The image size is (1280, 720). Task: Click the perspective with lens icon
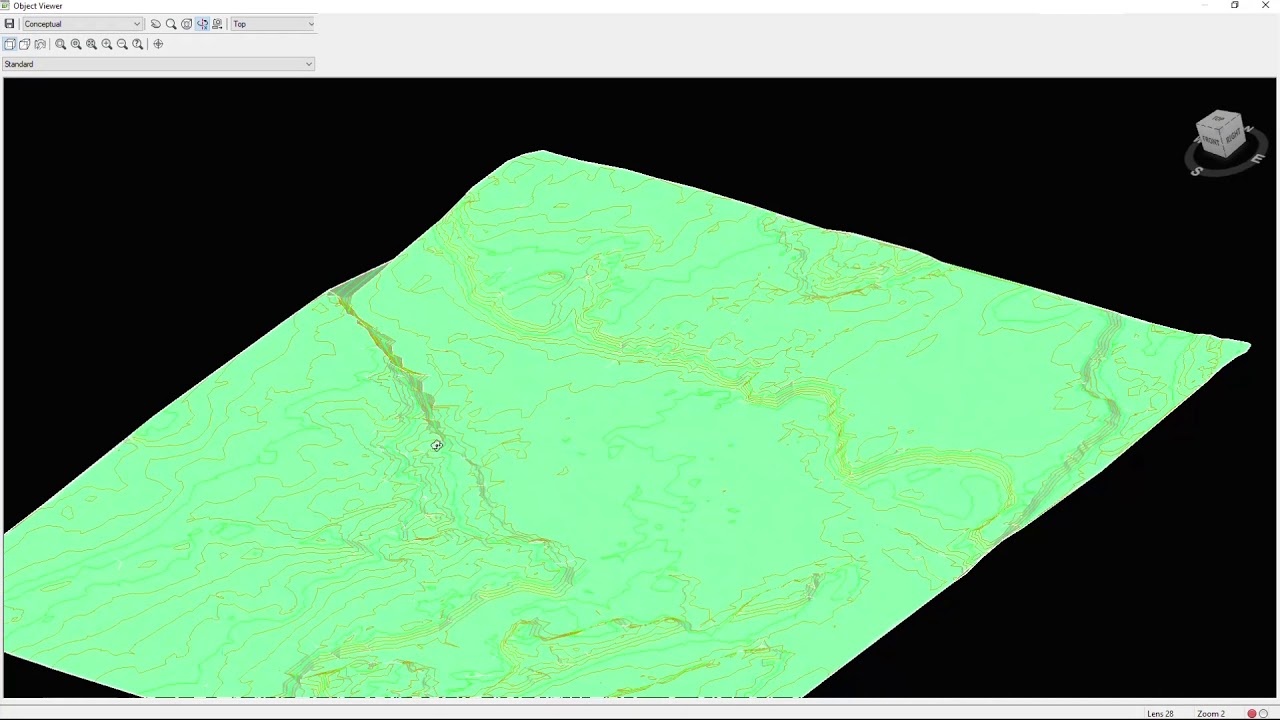[x=40, y=44]
